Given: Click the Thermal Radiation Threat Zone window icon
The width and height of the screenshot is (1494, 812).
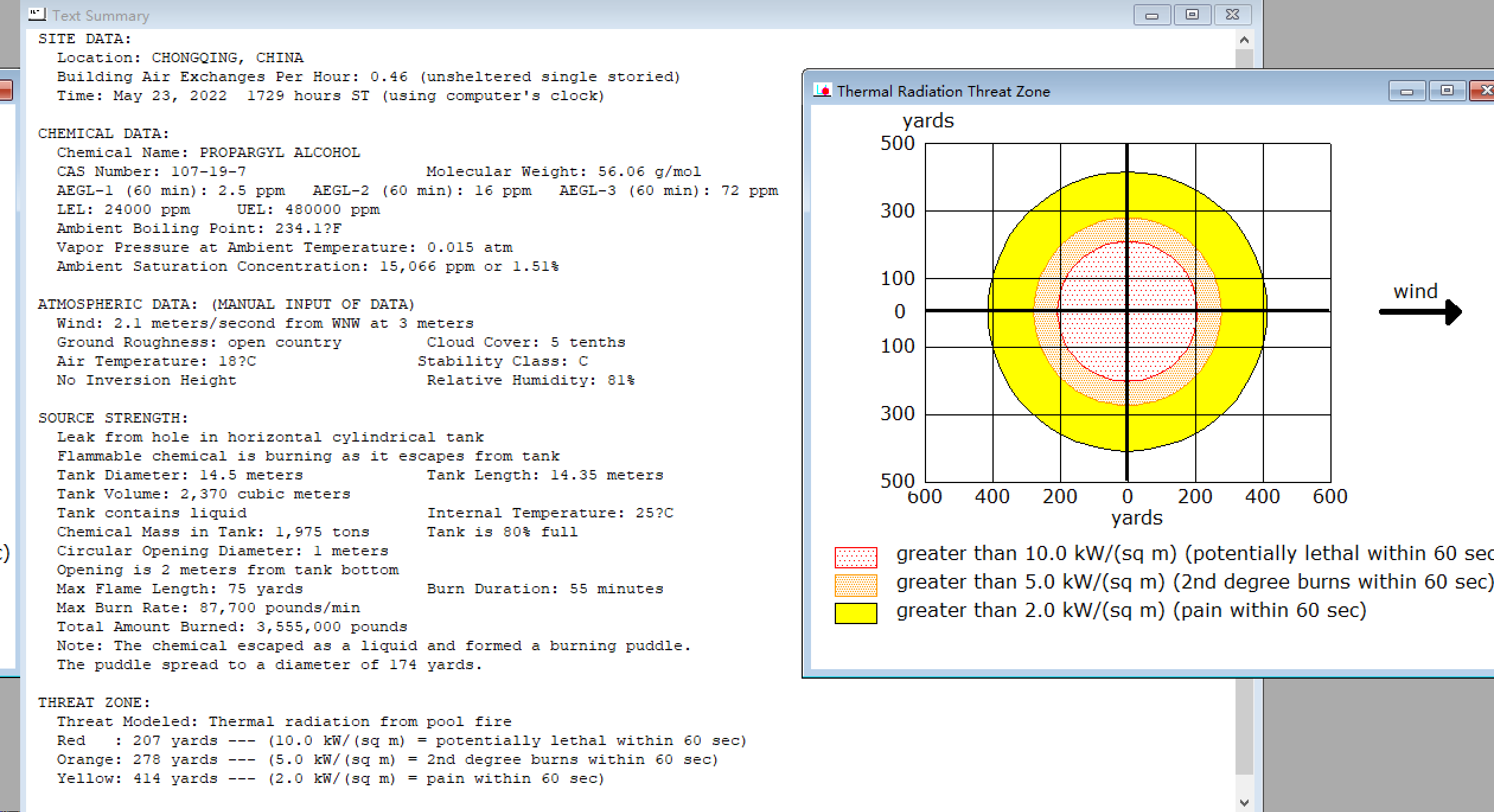Looking at the screenshot, I should (822, 91).
